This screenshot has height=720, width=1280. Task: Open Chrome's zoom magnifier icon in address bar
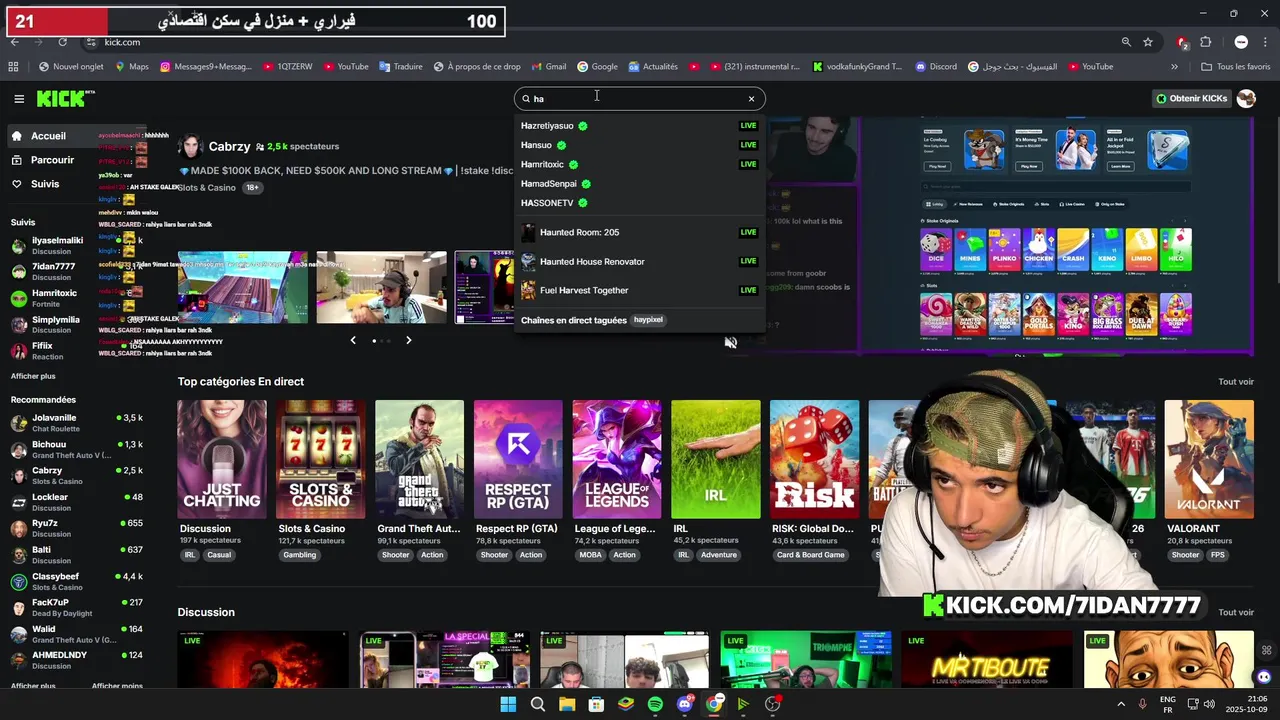pyautogui.click(x=1126, y=42)
